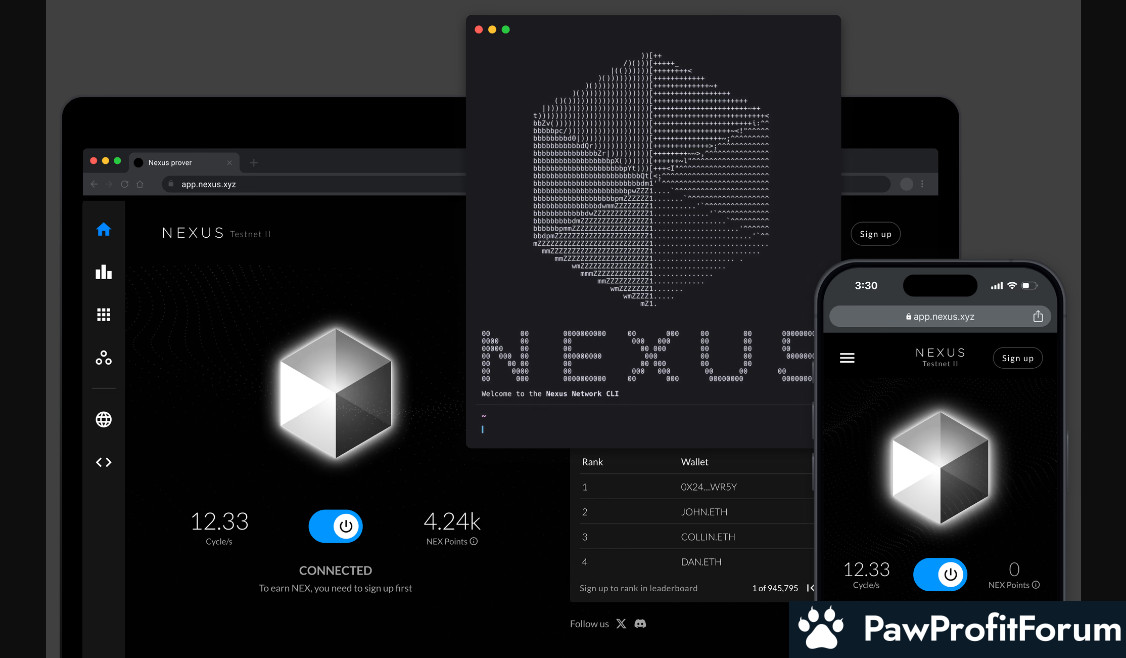Open the Home icon in the Nexus sidebar
Screen dimensions: 1126x658
[103, 229]
